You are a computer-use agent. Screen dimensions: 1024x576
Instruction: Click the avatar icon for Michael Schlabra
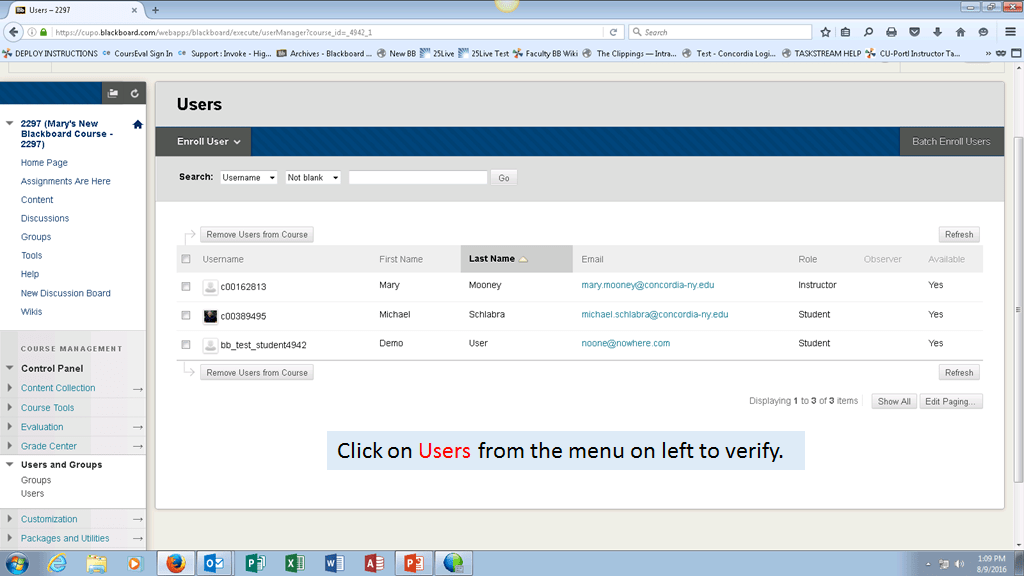click(x=210, y=315)
